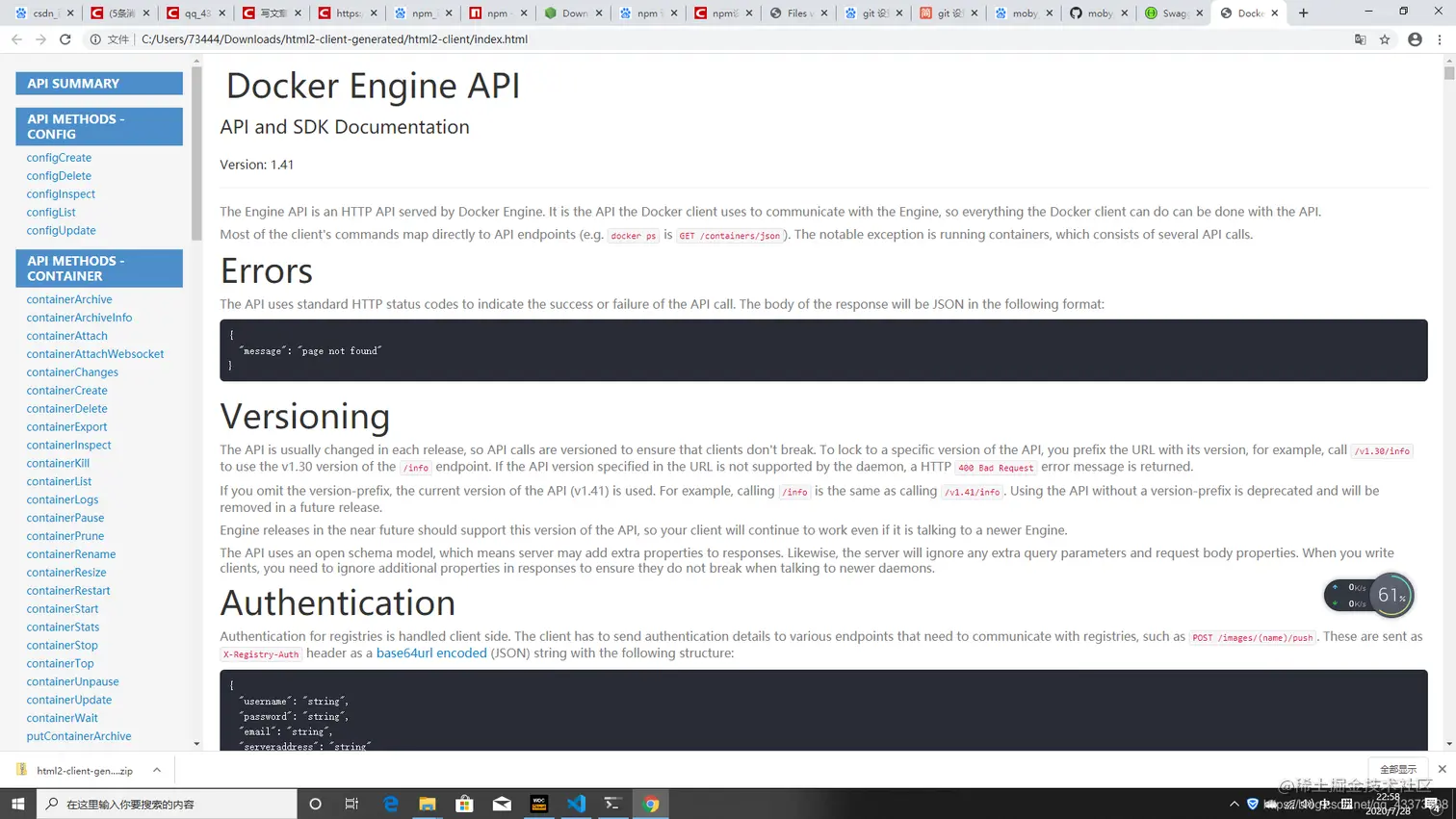Open the containerArchive method link
1456x819 pixels.
pos(69,299)
